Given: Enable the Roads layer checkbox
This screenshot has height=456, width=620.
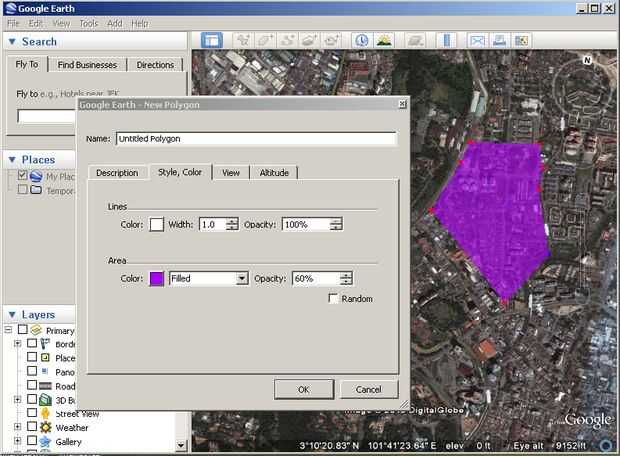Looking at the screenshot, I should click(32, 385).
